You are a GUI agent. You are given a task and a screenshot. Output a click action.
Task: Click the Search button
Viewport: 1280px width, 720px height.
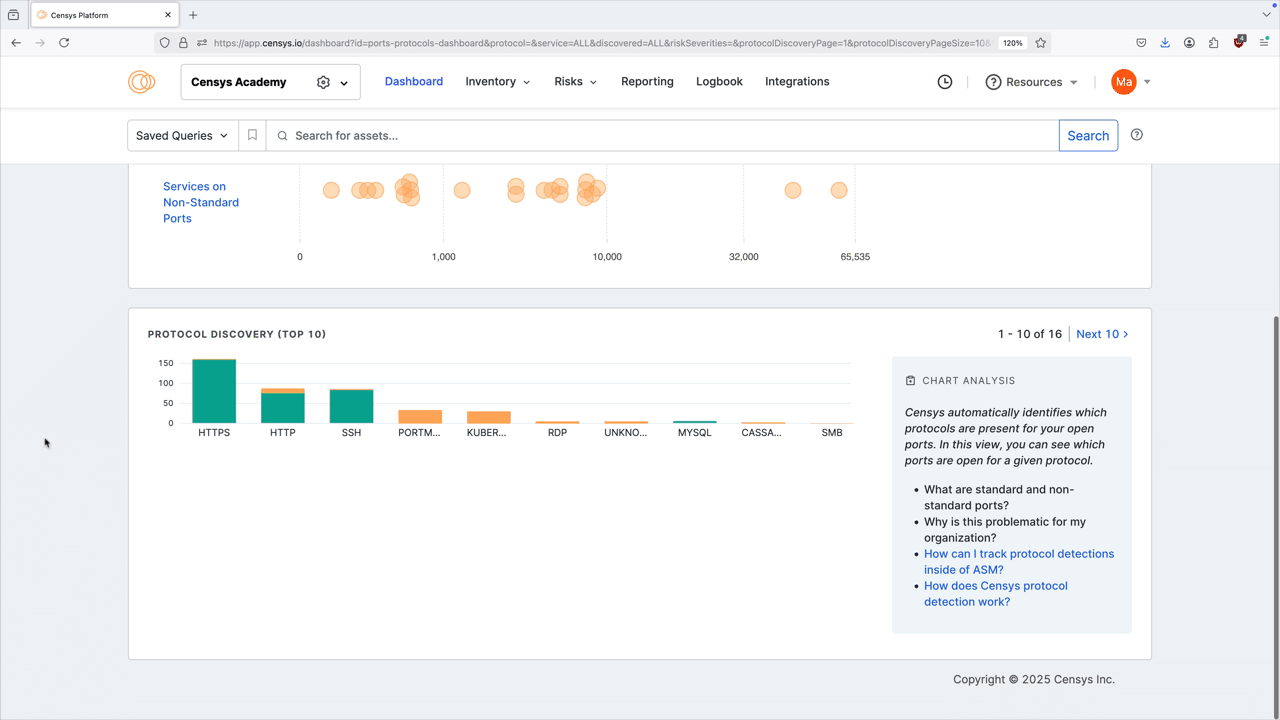tap(1088, 135)
